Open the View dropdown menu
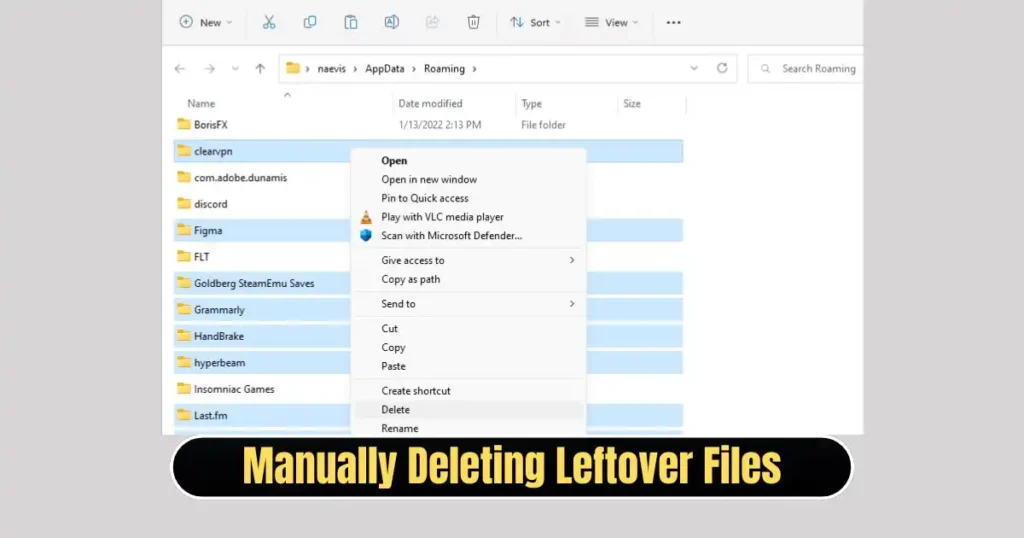The image size is (1024, 538). point(611,22)
